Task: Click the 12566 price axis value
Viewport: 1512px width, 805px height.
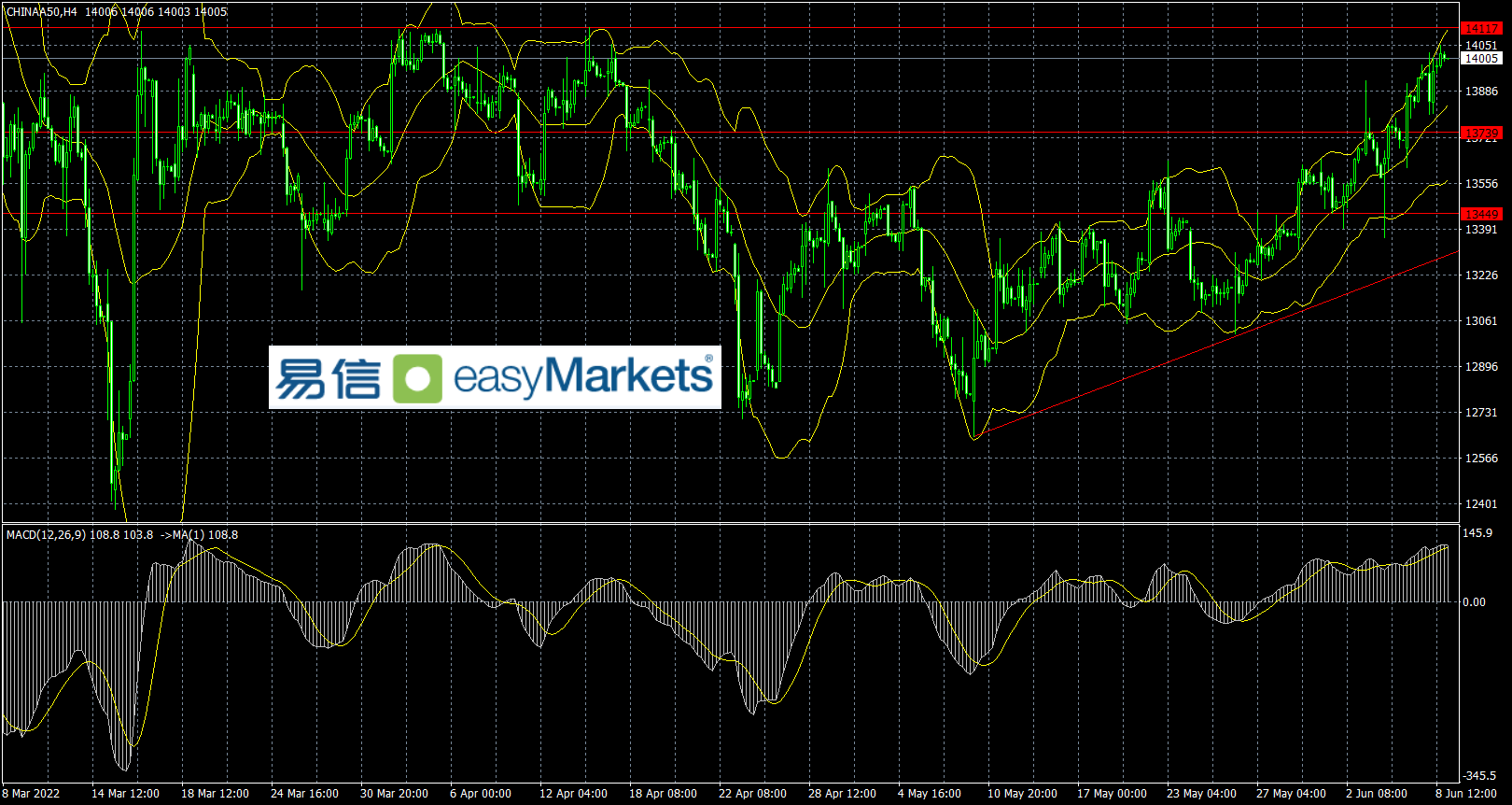Action: [x=1481, y=459]
